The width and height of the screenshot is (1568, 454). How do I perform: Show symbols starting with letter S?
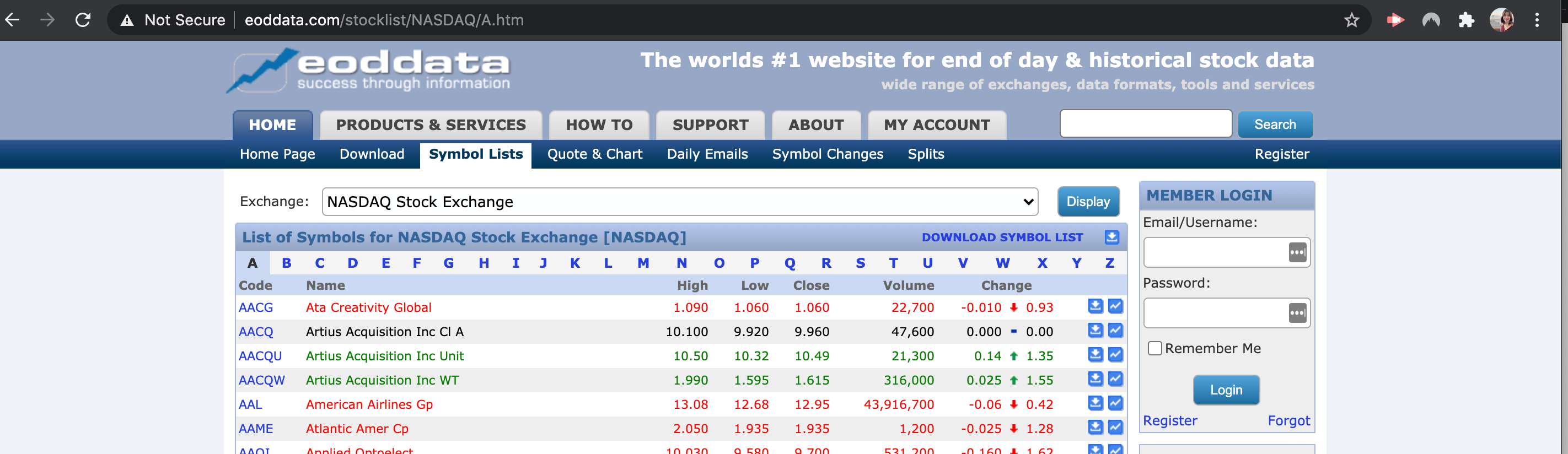(x=860, y=263)
